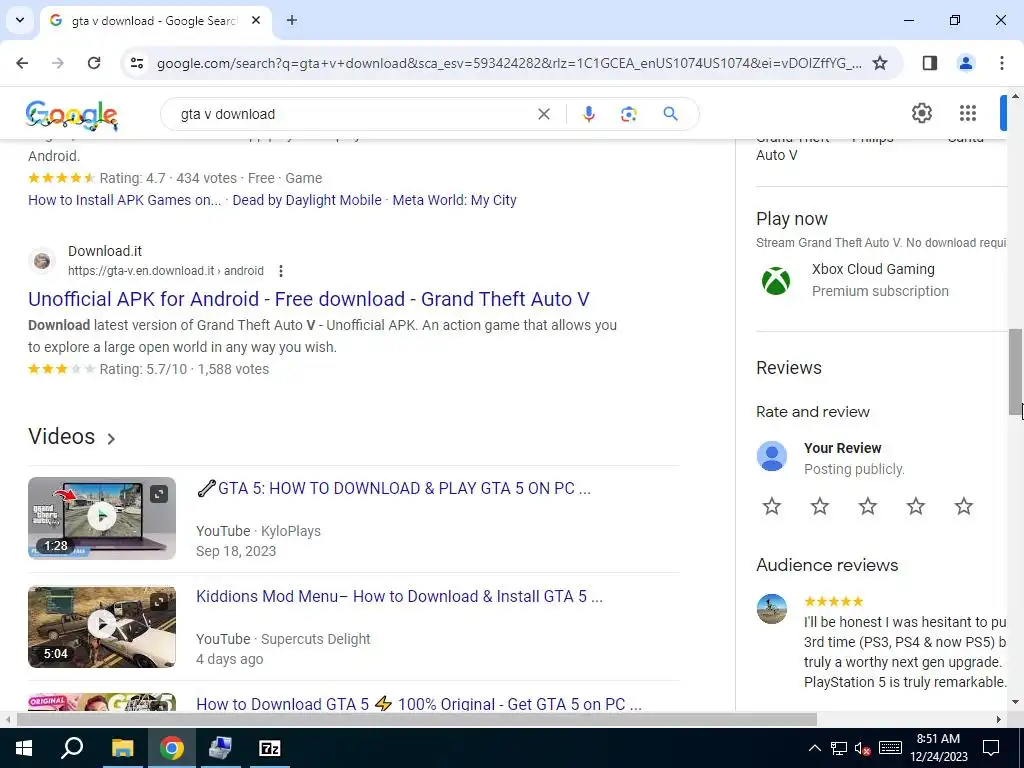
Task: Click the scroll-down arrow of vertical scrollbar
Action: (x=1015, y=702)
